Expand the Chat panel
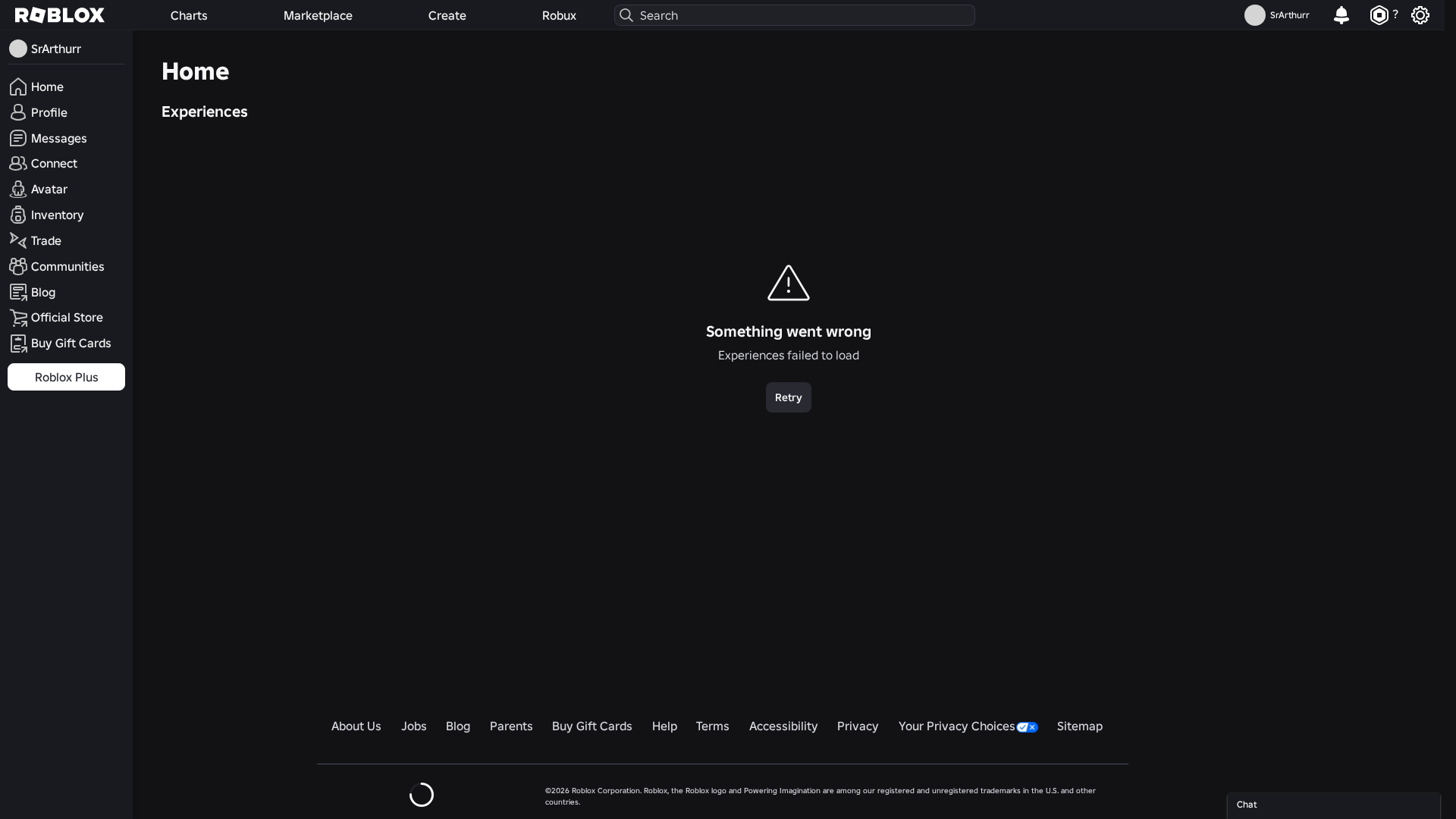This screenshot has height=819, width=1456. pyautogui.click(x=1333, y=805)
